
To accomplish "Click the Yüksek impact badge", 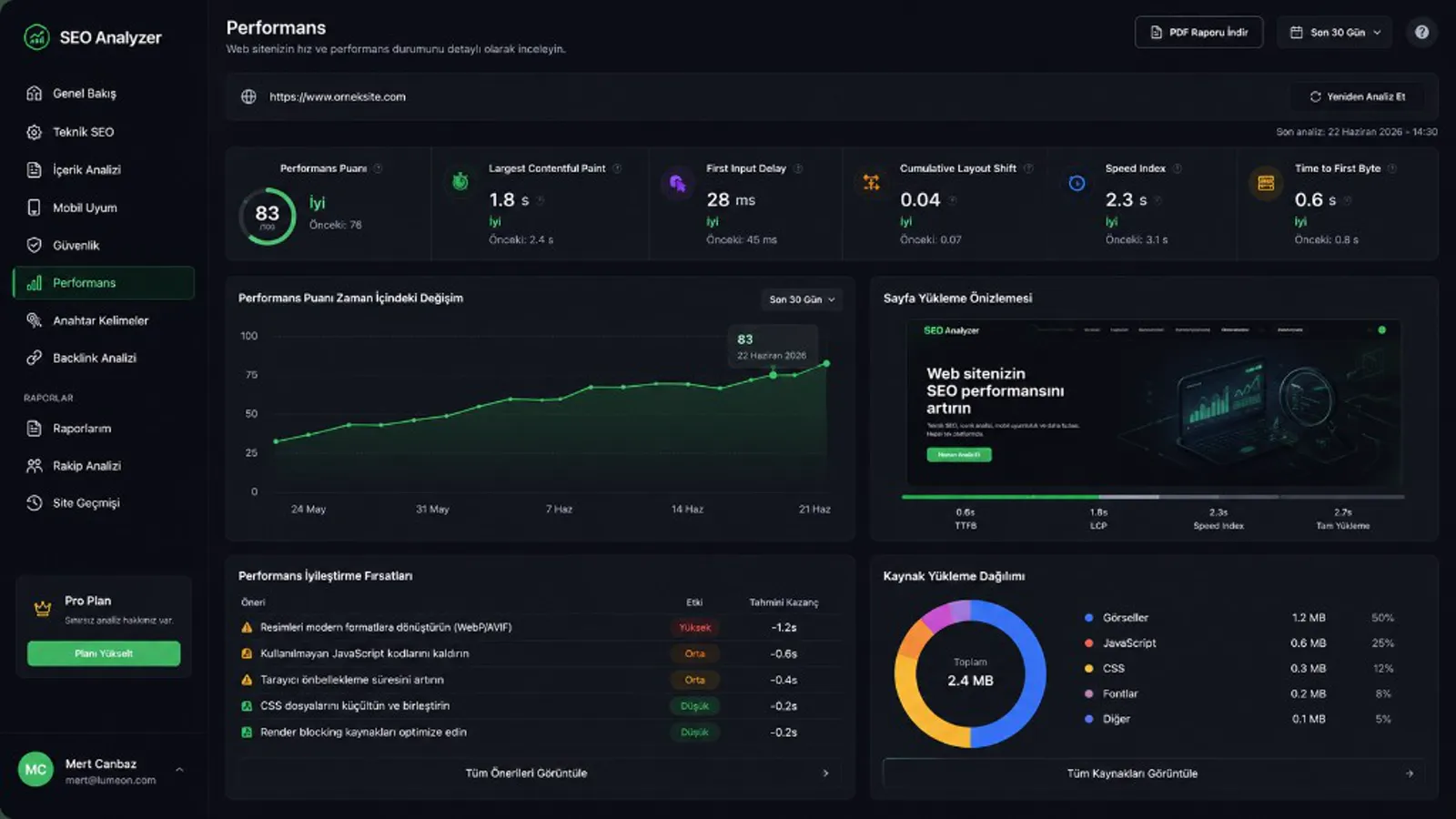I will [695, 628].
